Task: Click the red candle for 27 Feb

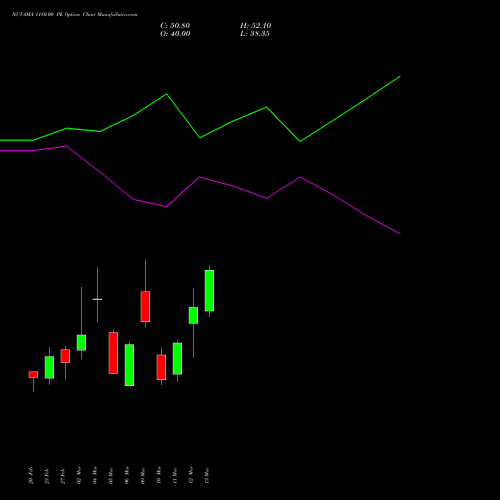Action: (x=65, y=356)
